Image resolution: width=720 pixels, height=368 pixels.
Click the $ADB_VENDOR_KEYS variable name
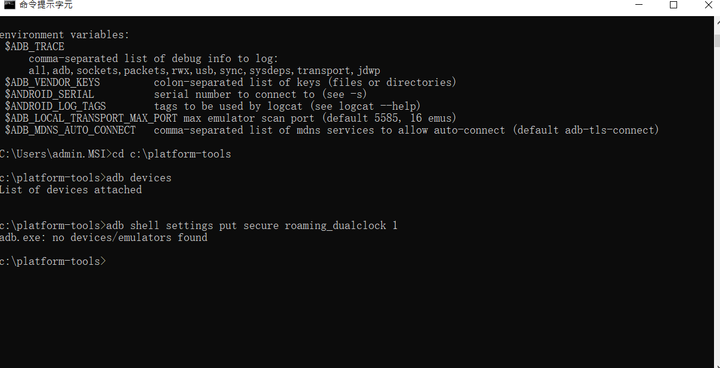pos(52,83)
